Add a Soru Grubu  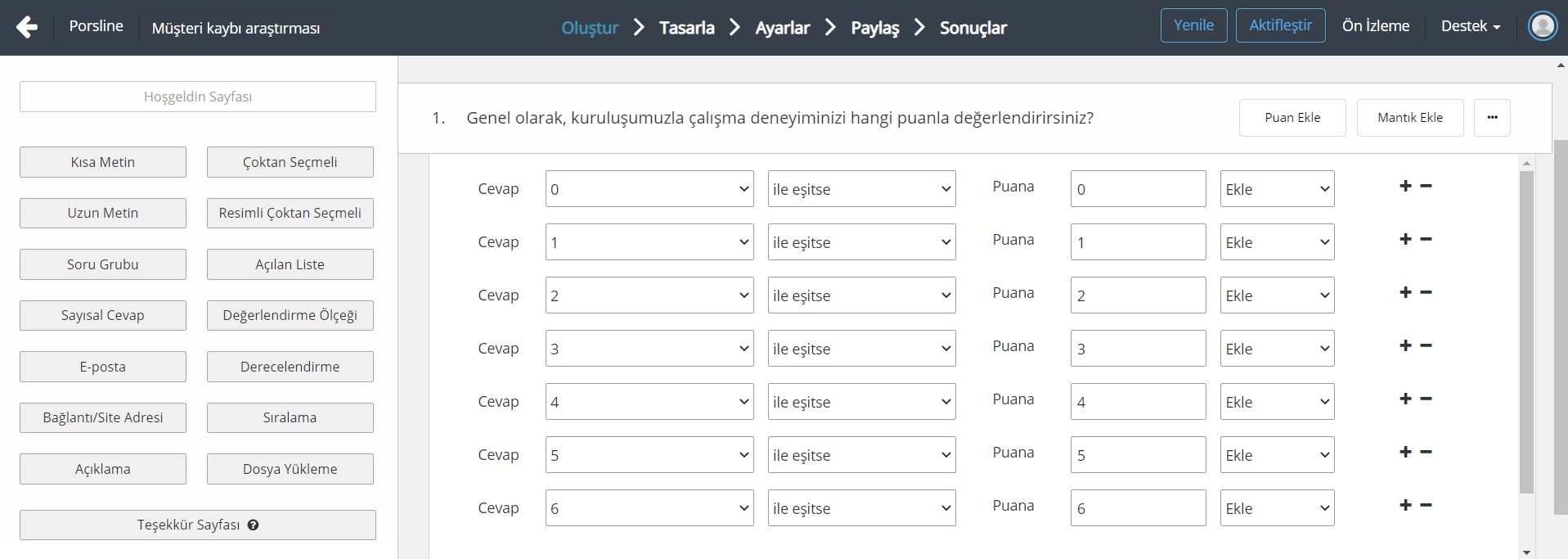coord(103,264)
